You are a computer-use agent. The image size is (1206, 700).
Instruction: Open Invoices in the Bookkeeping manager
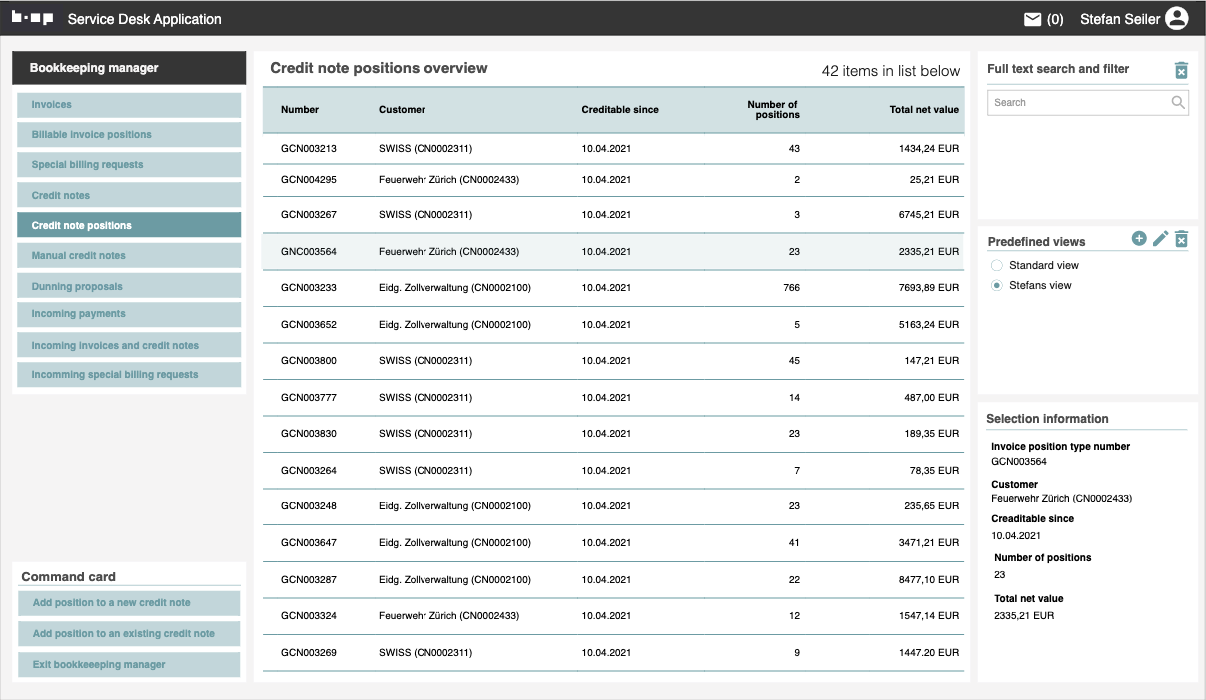click(x=129, y=105)
